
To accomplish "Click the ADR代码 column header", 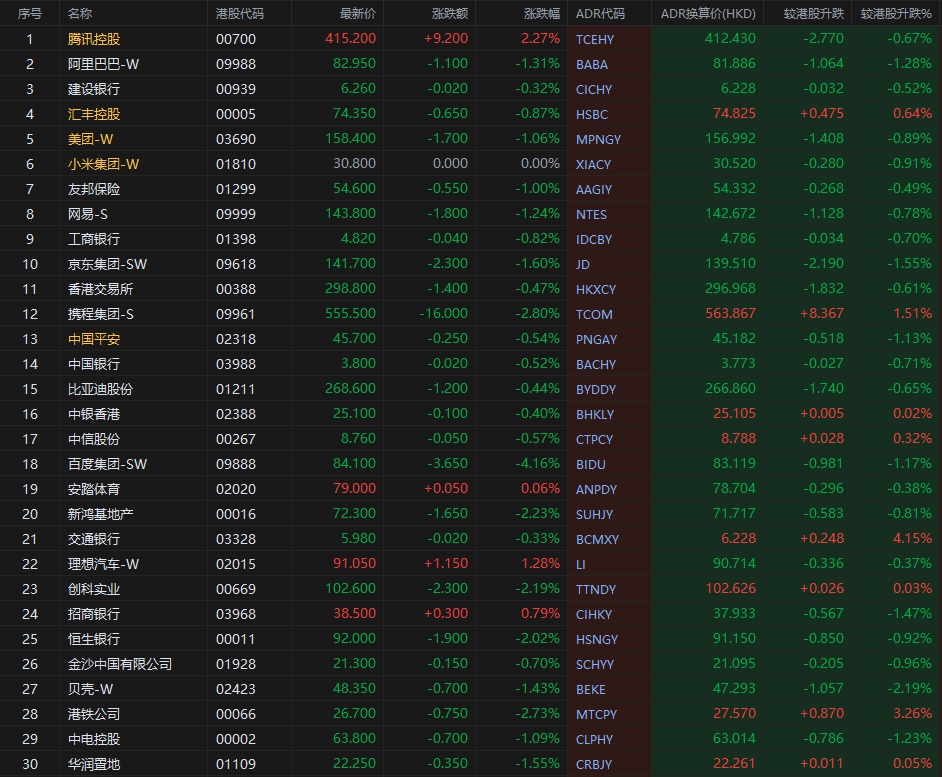I will pos(600,13).
